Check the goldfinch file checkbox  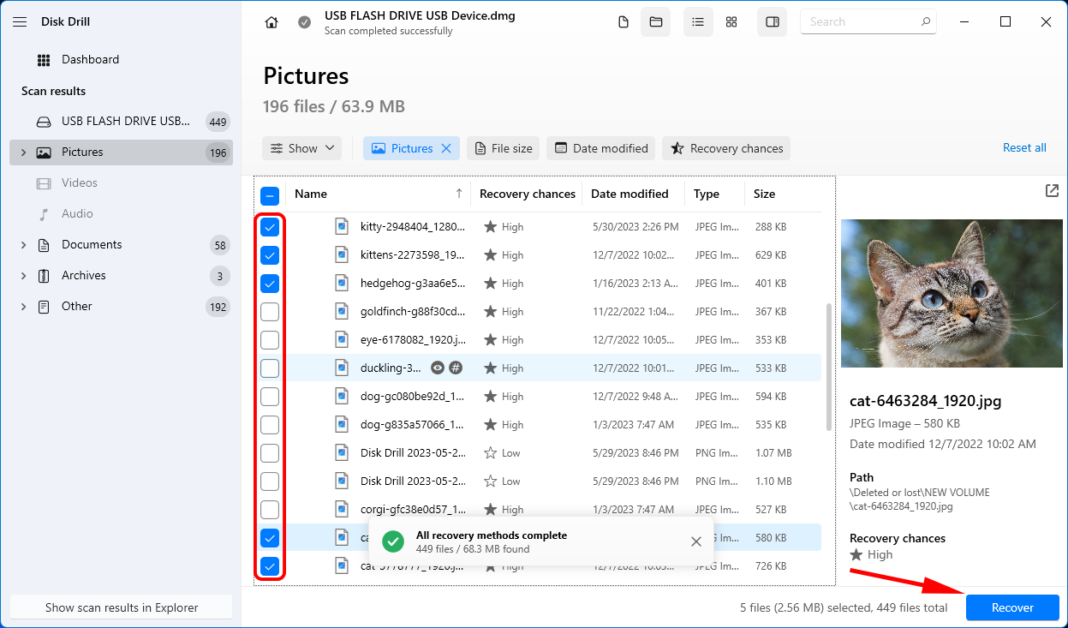click(270, 312)
